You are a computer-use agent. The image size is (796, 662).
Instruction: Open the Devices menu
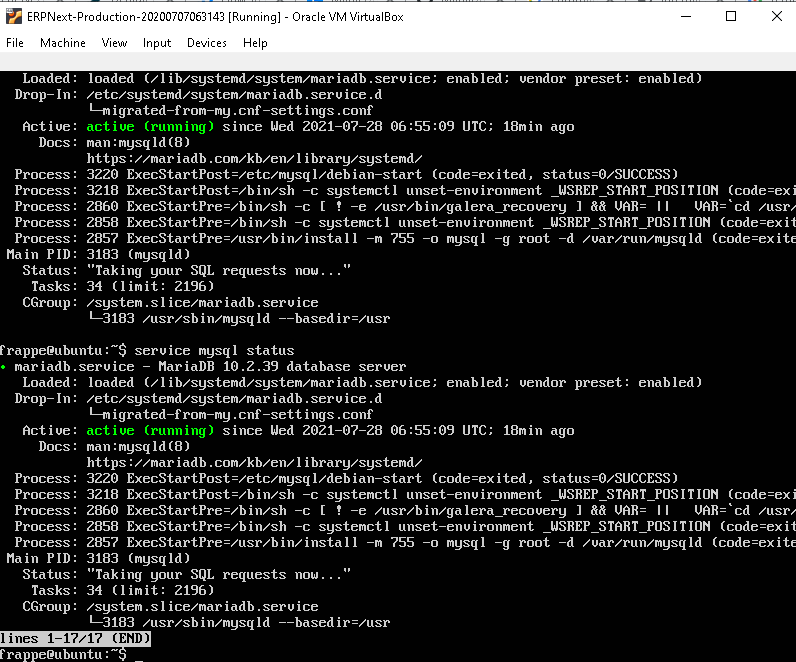pyautogui.click(x=207, y=43)
